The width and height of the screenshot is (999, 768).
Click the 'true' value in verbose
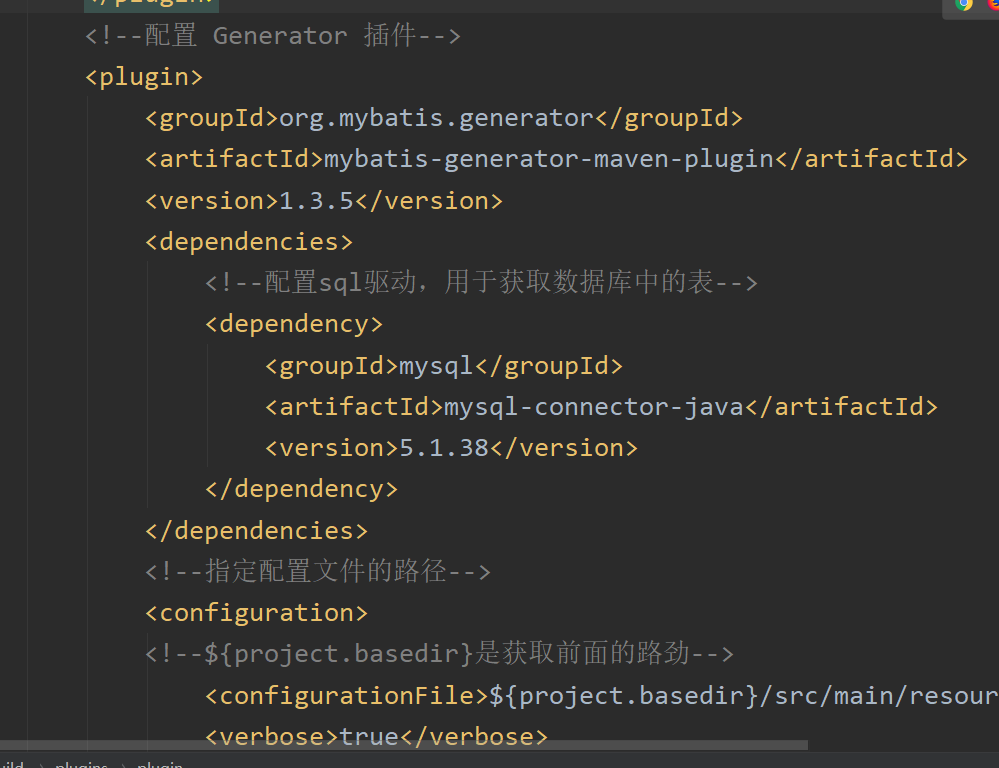click(x=369, y=737)
